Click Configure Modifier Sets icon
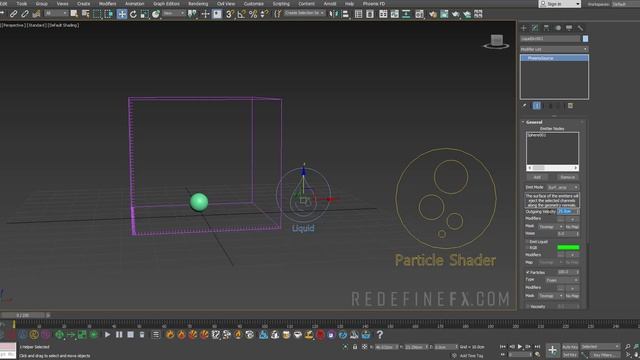640x360 pixels. pos(570,106)
